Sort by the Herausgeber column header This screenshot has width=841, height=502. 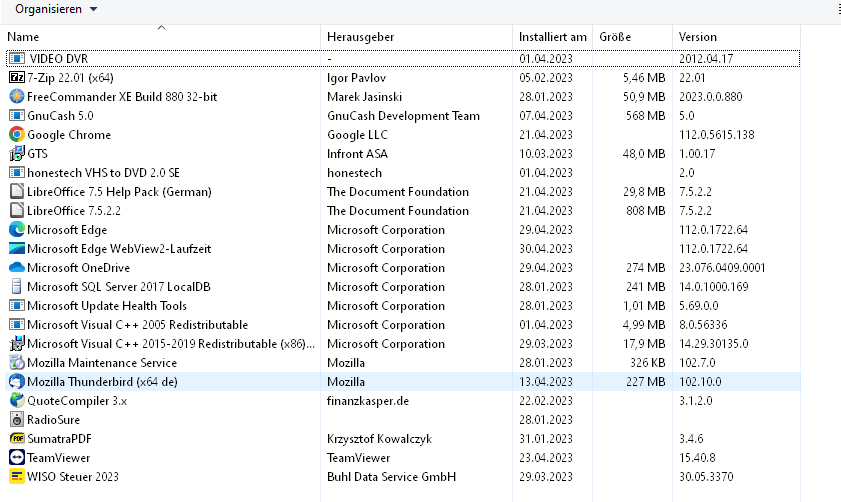416,37
